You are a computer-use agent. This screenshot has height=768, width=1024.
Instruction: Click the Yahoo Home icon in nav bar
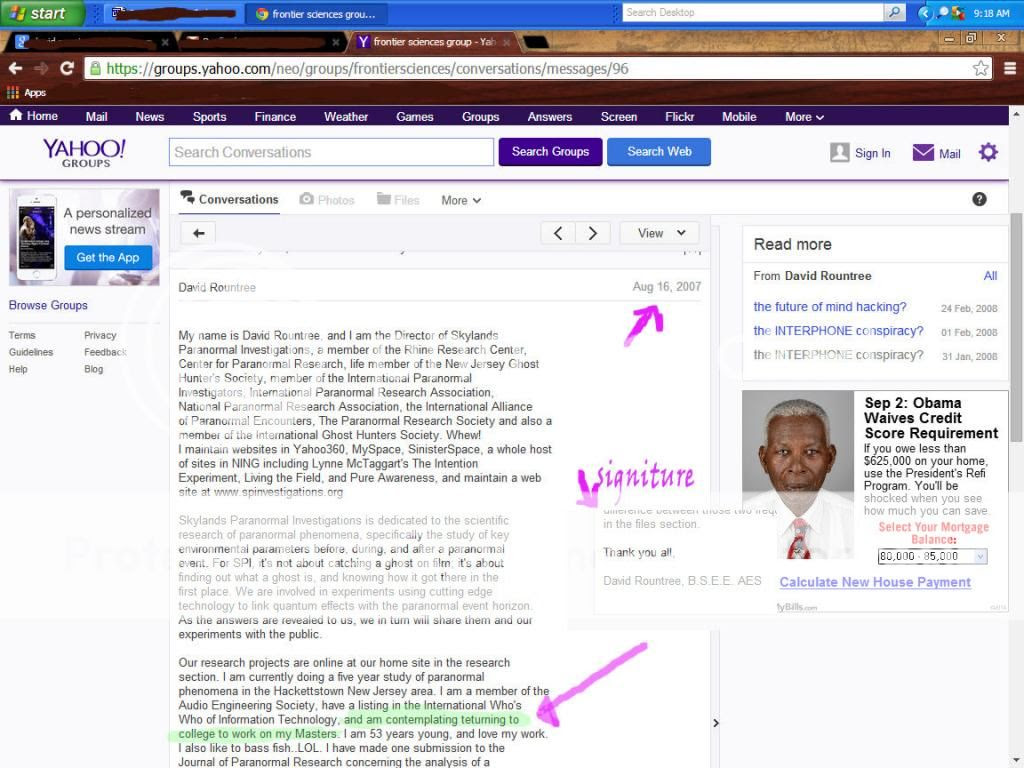tap(16, 116)
